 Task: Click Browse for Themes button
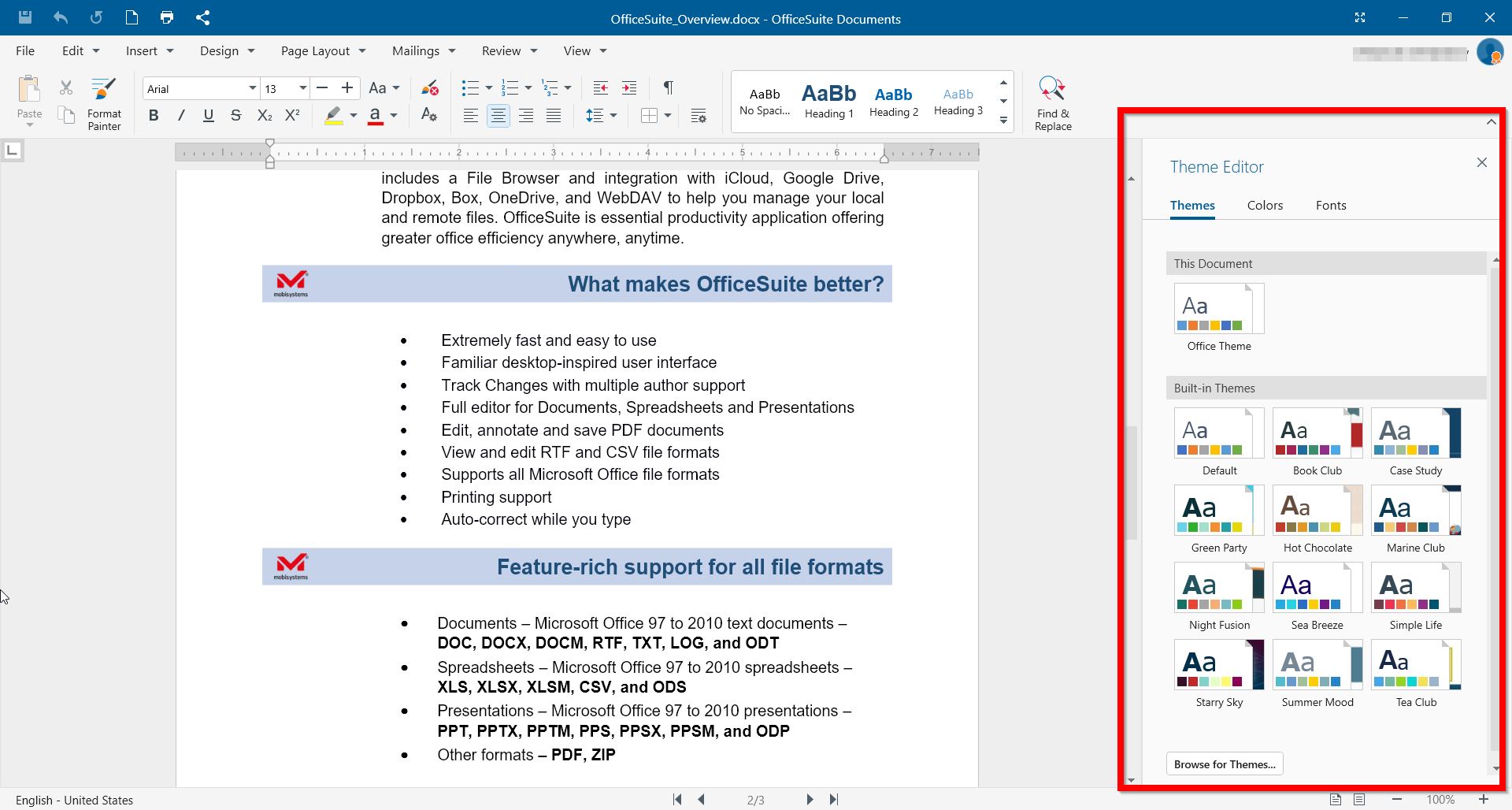(1225, 764)
